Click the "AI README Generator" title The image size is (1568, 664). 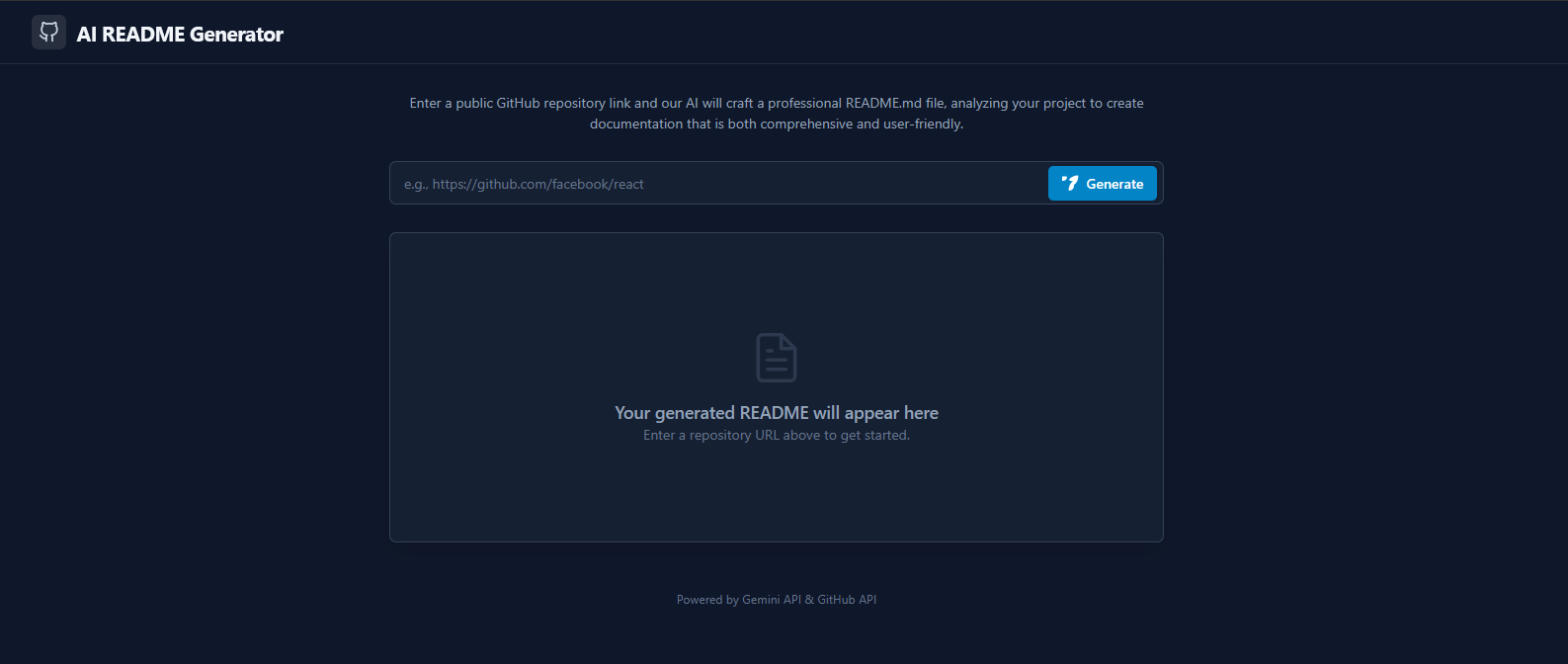[180, 35]
